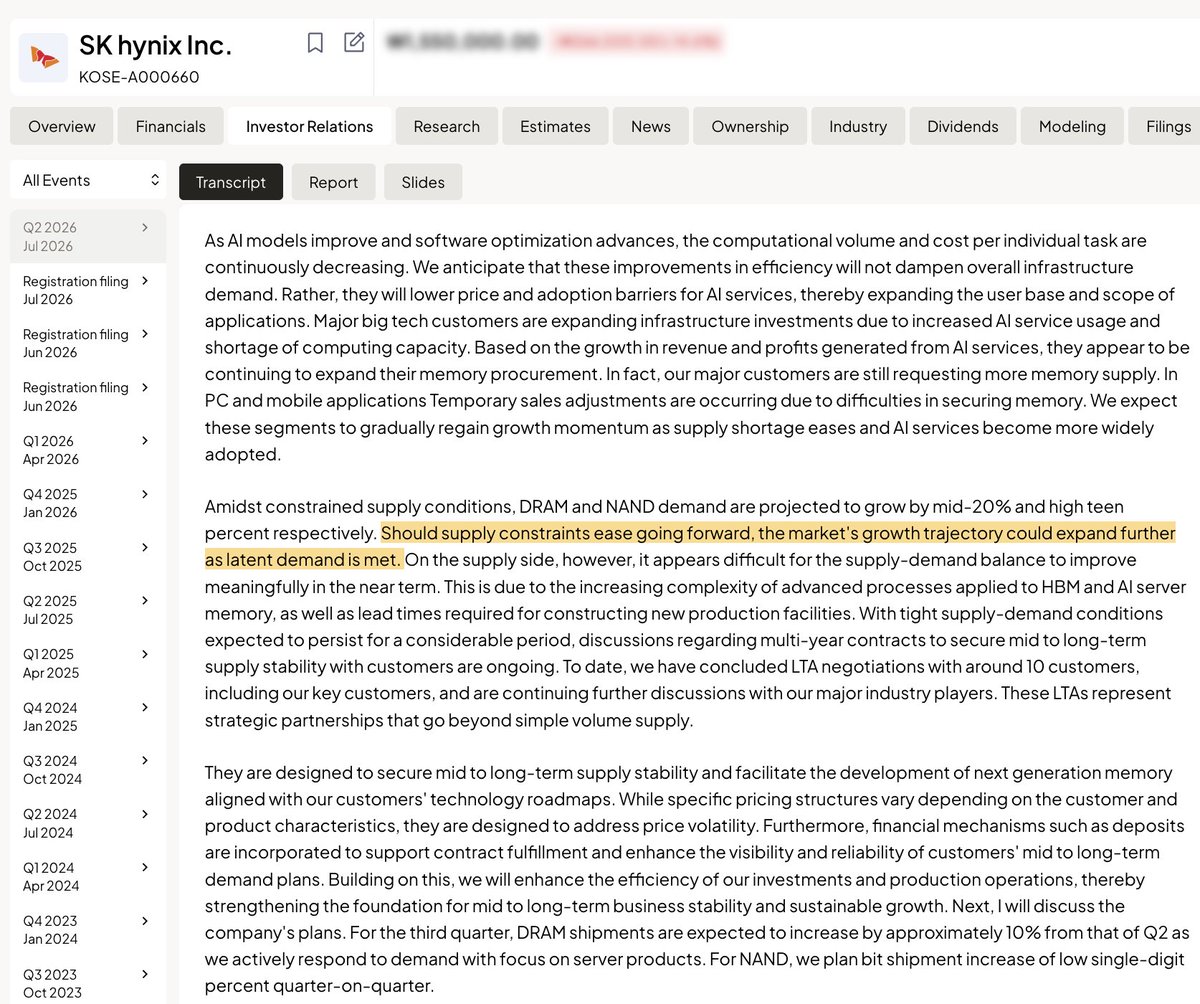Open the Q1 2025 Apr 2025 event
Viewport: 1200px width, 1004px height.
pos(88,663)
